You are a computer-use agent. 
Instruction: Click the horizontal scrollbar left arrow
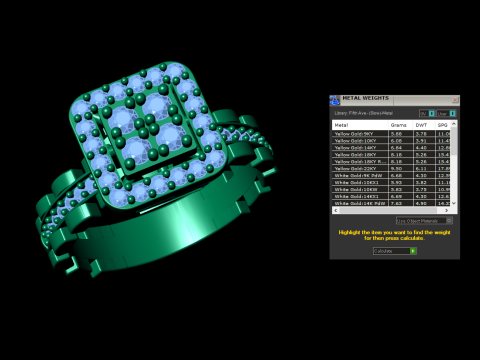[x=335, y=210]
